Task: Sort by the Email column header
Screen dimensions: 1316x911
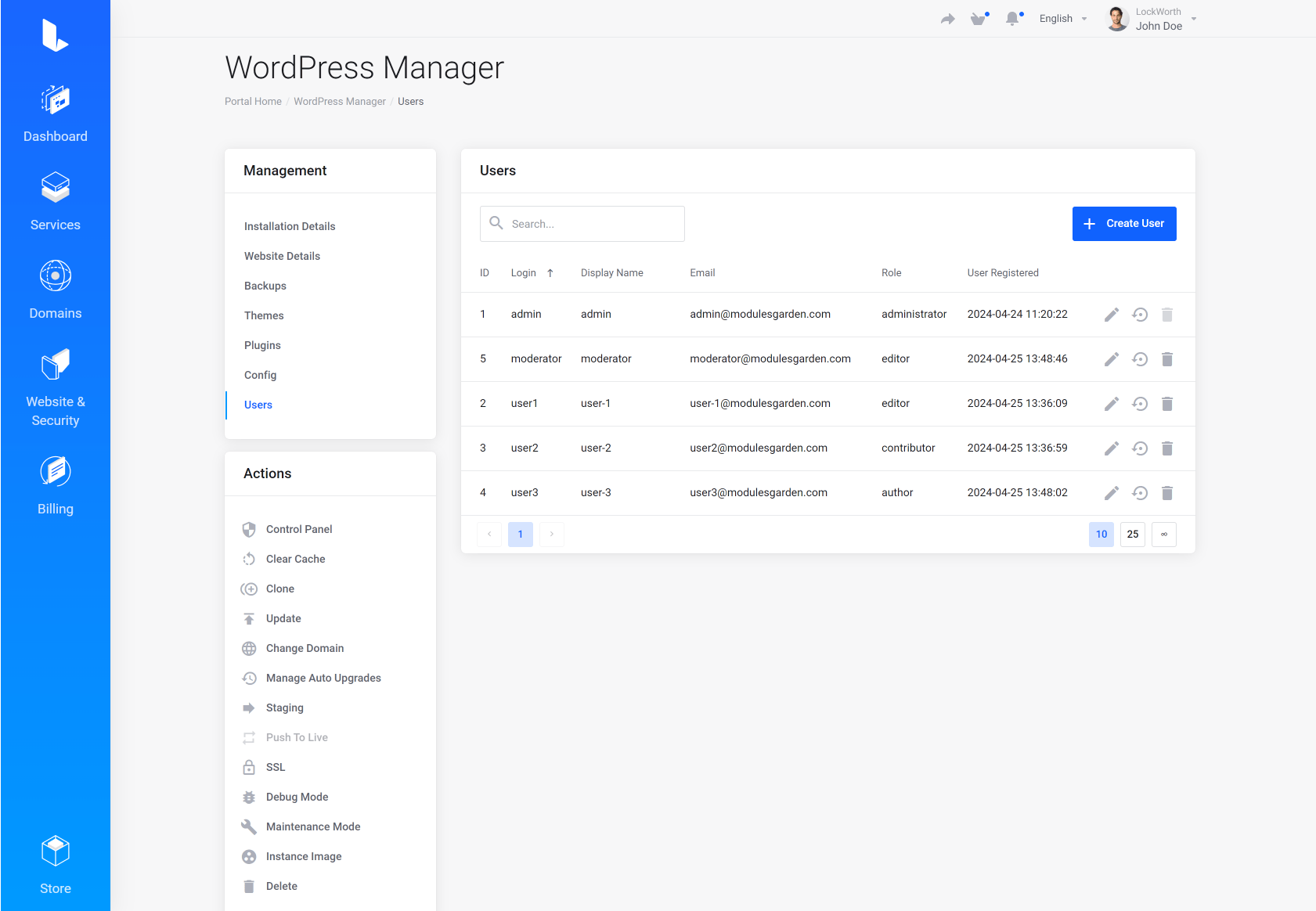Action: coord(702,273)
